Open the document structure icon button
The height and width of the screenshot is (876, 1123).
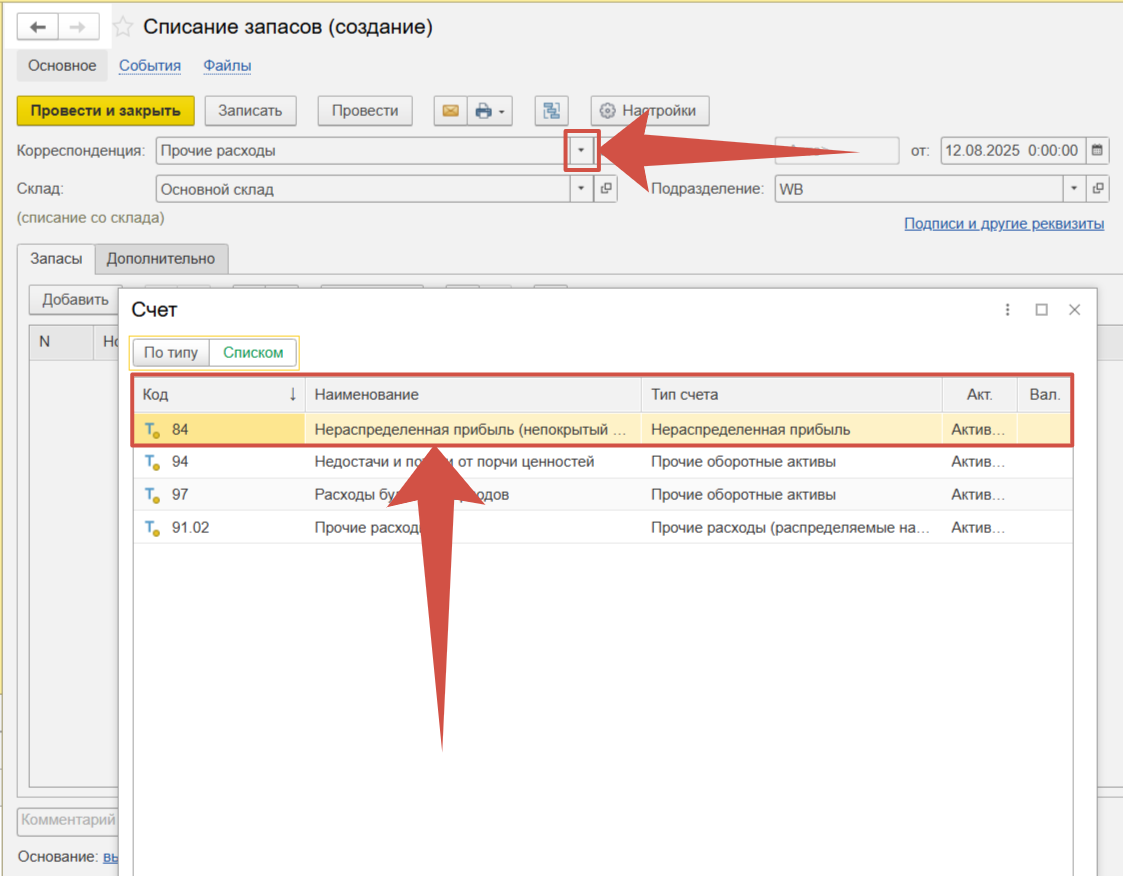(x=551, y=111)
